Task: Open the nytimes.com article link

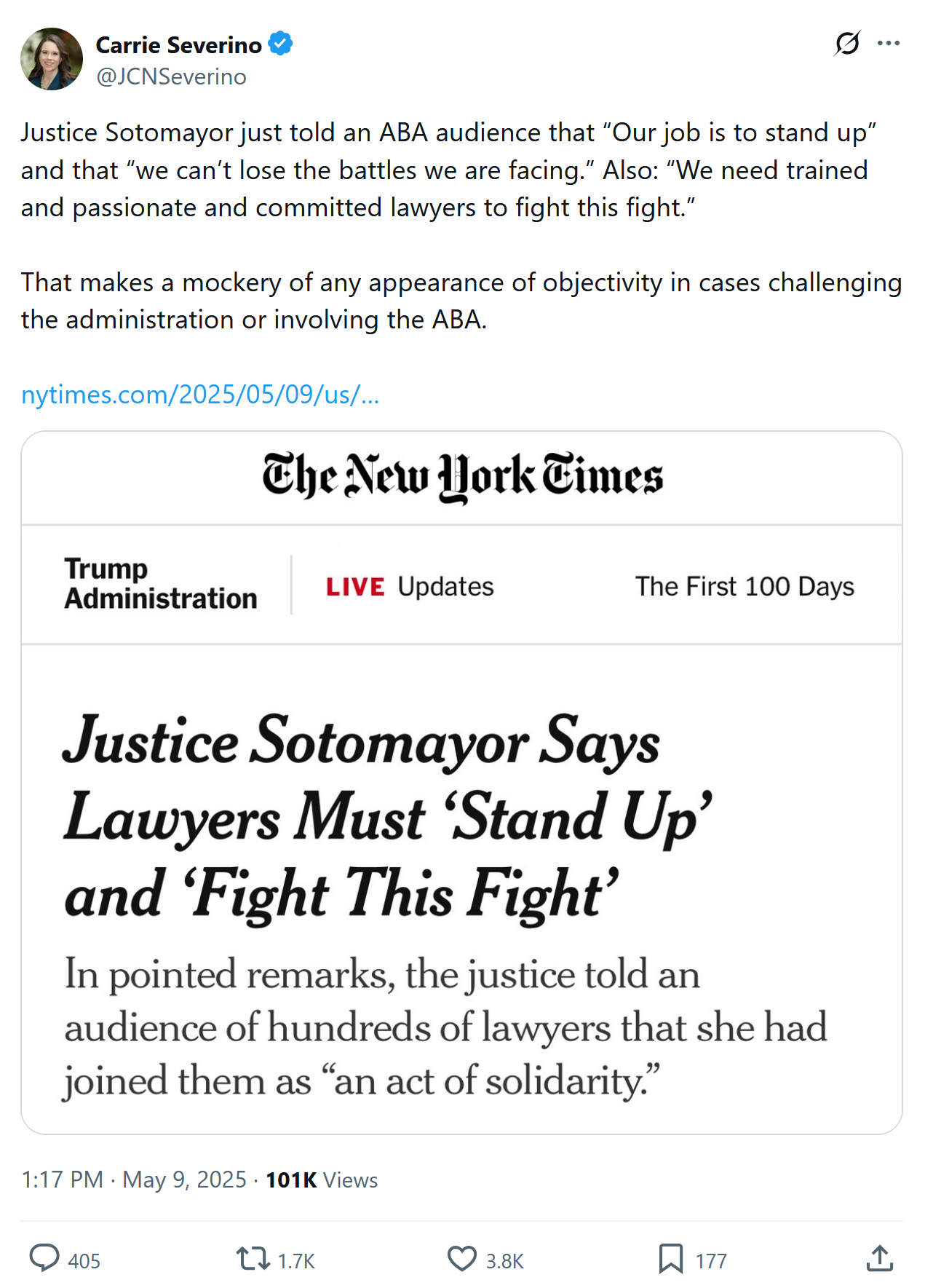Action: pos(200,395)
